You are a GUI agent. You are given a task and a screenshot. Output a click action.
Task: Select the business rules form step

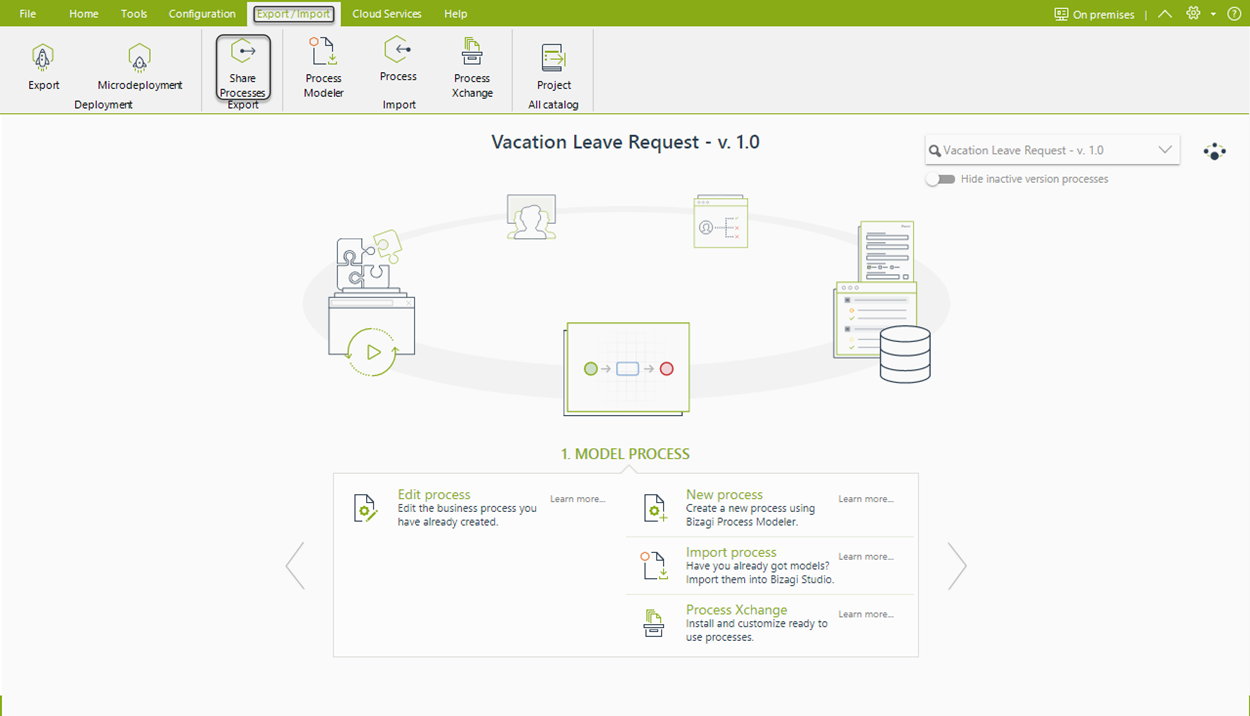(721, 221)
